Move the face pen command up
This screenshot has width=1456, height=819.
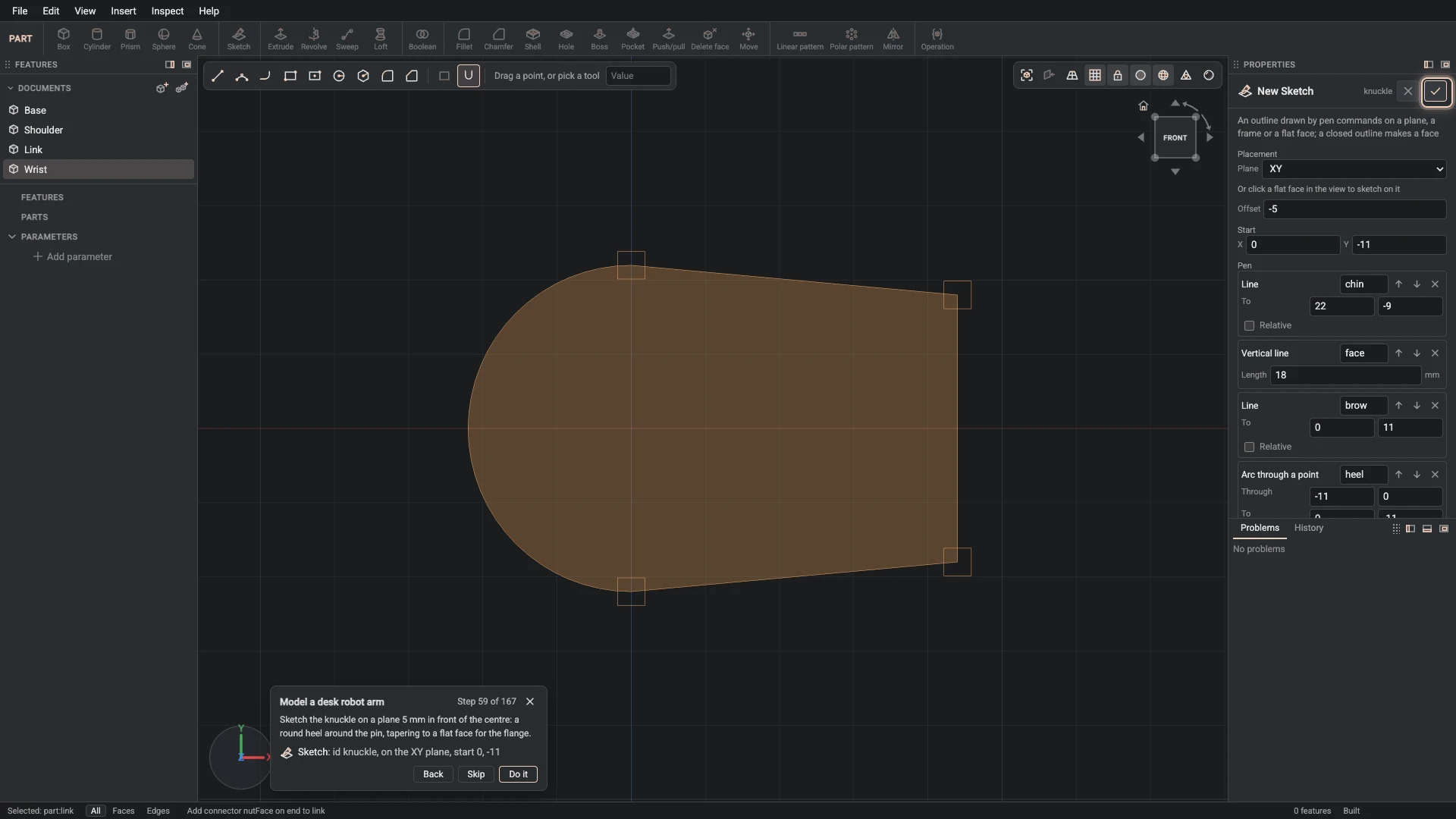click(x=1398, y=353)
